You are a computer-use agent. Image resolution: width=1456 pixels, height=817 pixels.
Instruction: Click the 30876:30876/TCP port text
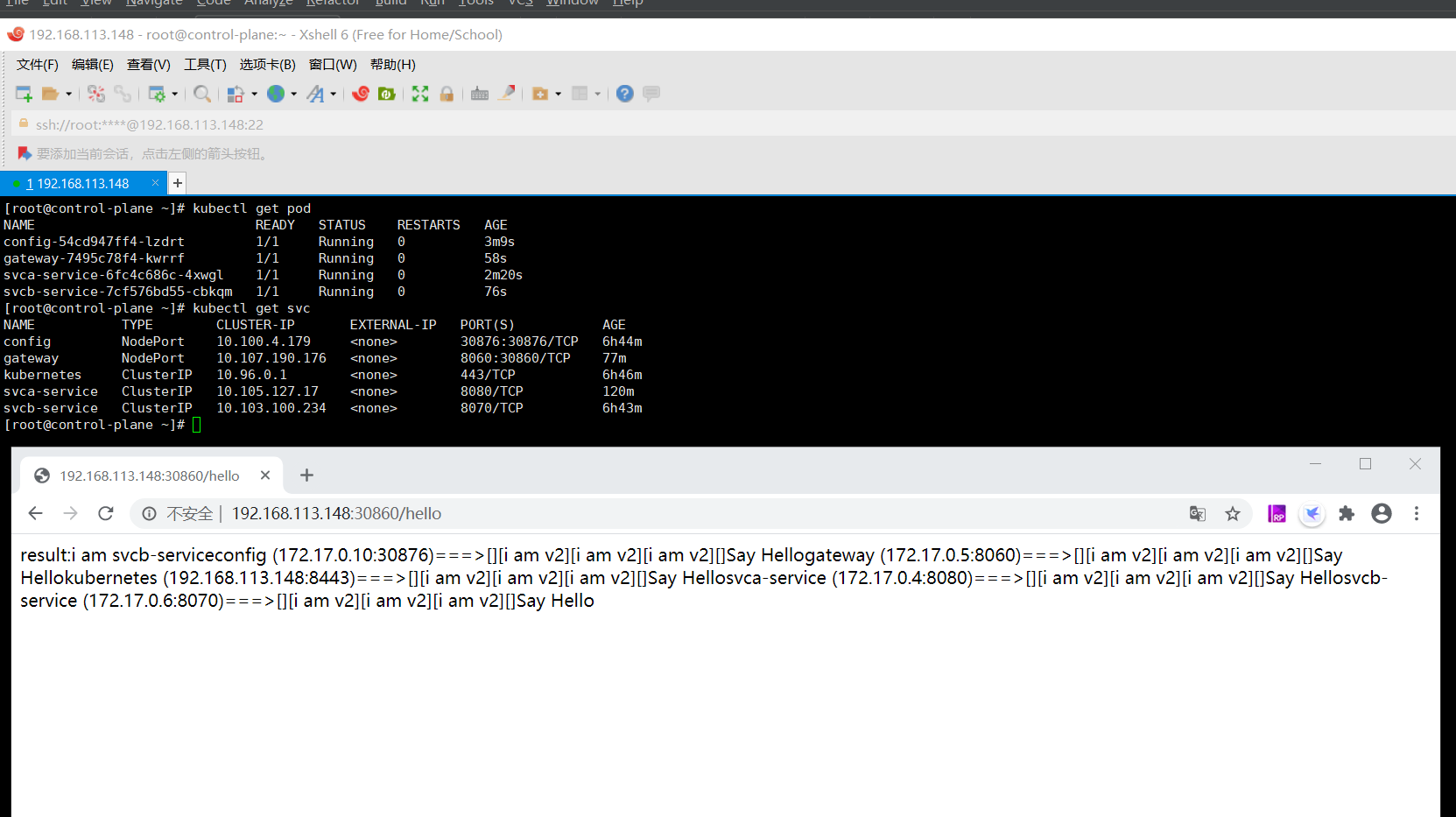[519, 342]
